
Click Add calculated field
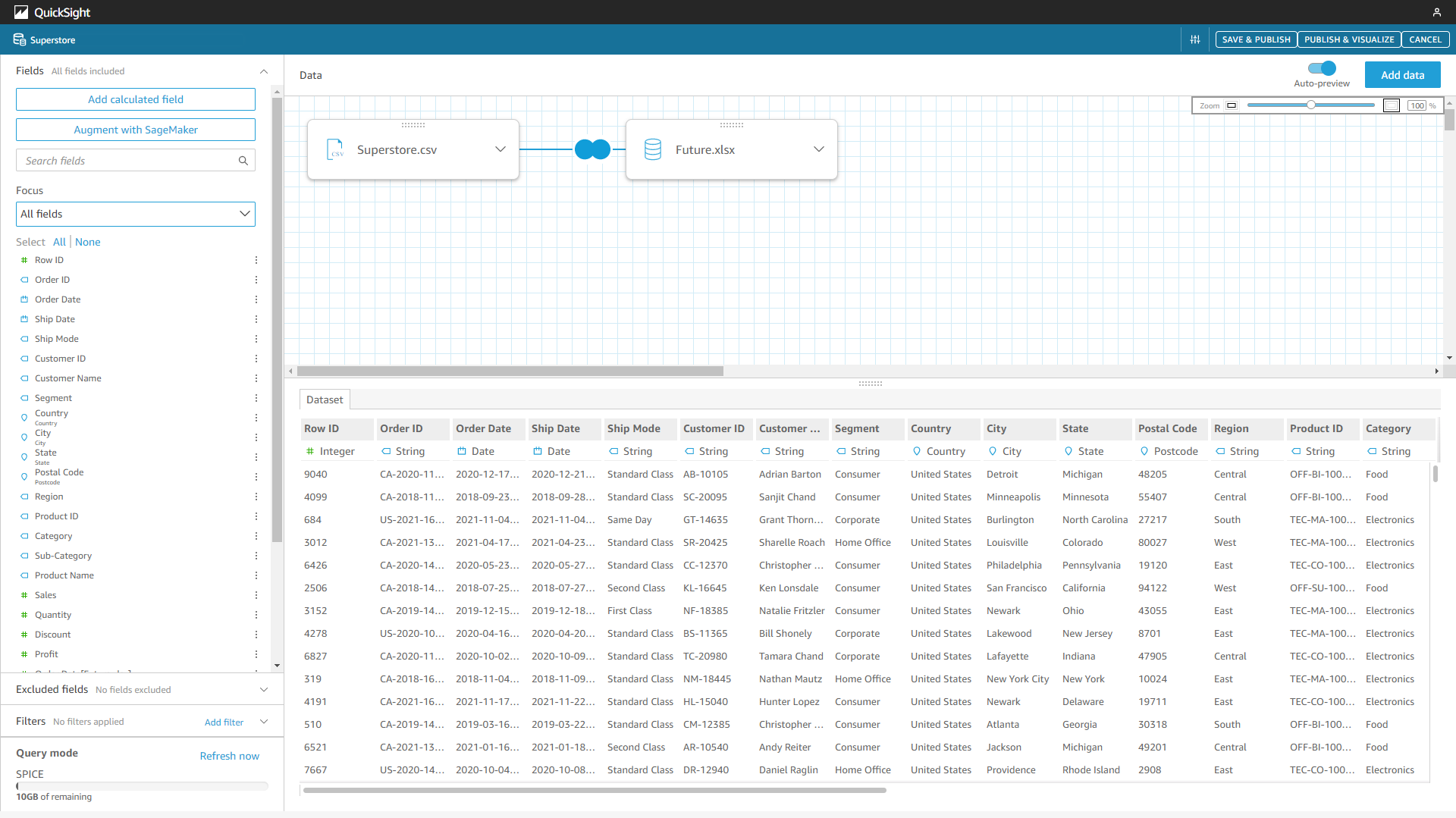(136, 99)
